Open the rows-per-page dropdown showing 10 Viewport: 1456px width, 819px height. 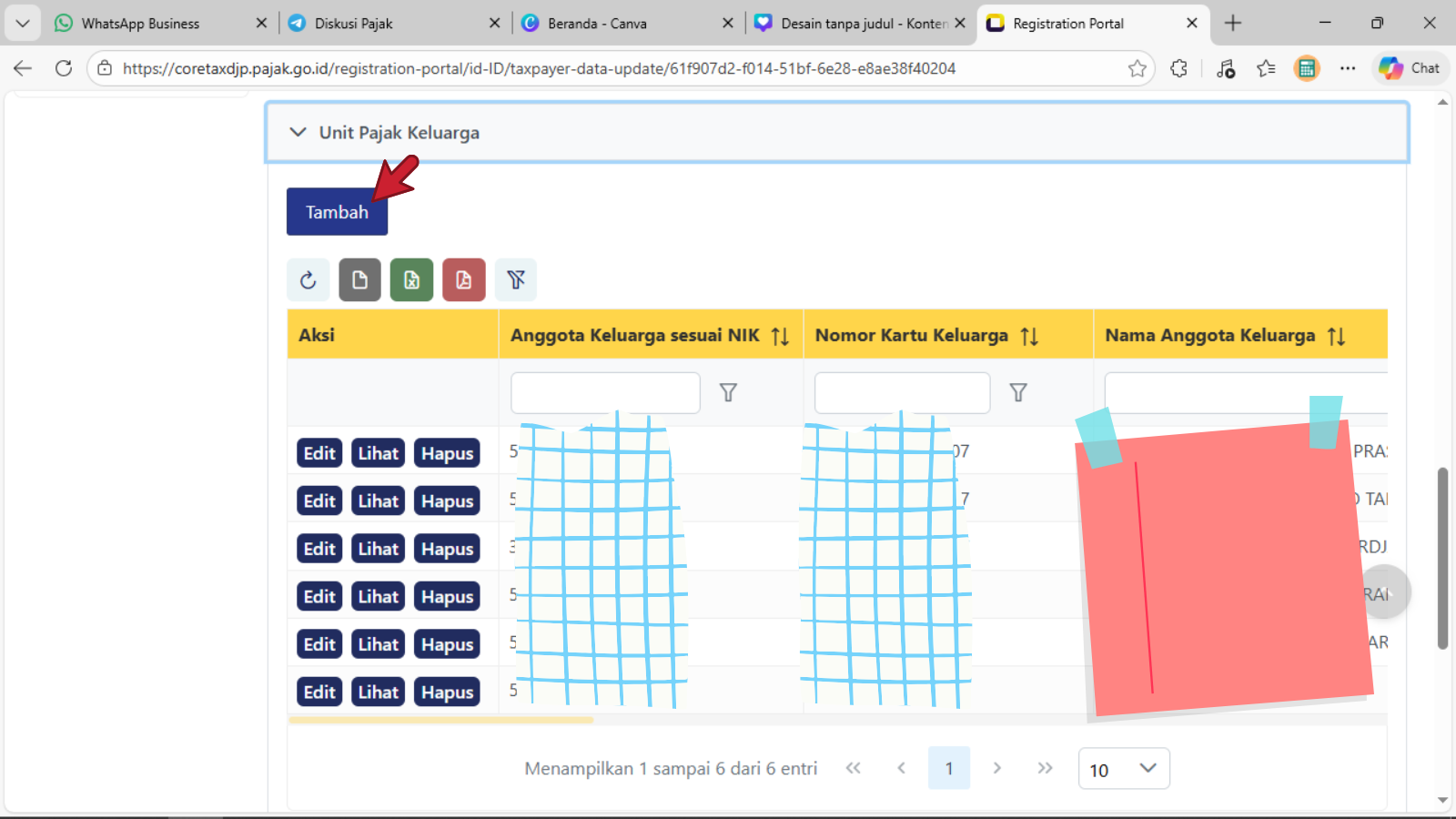(x=1123, y=770)
